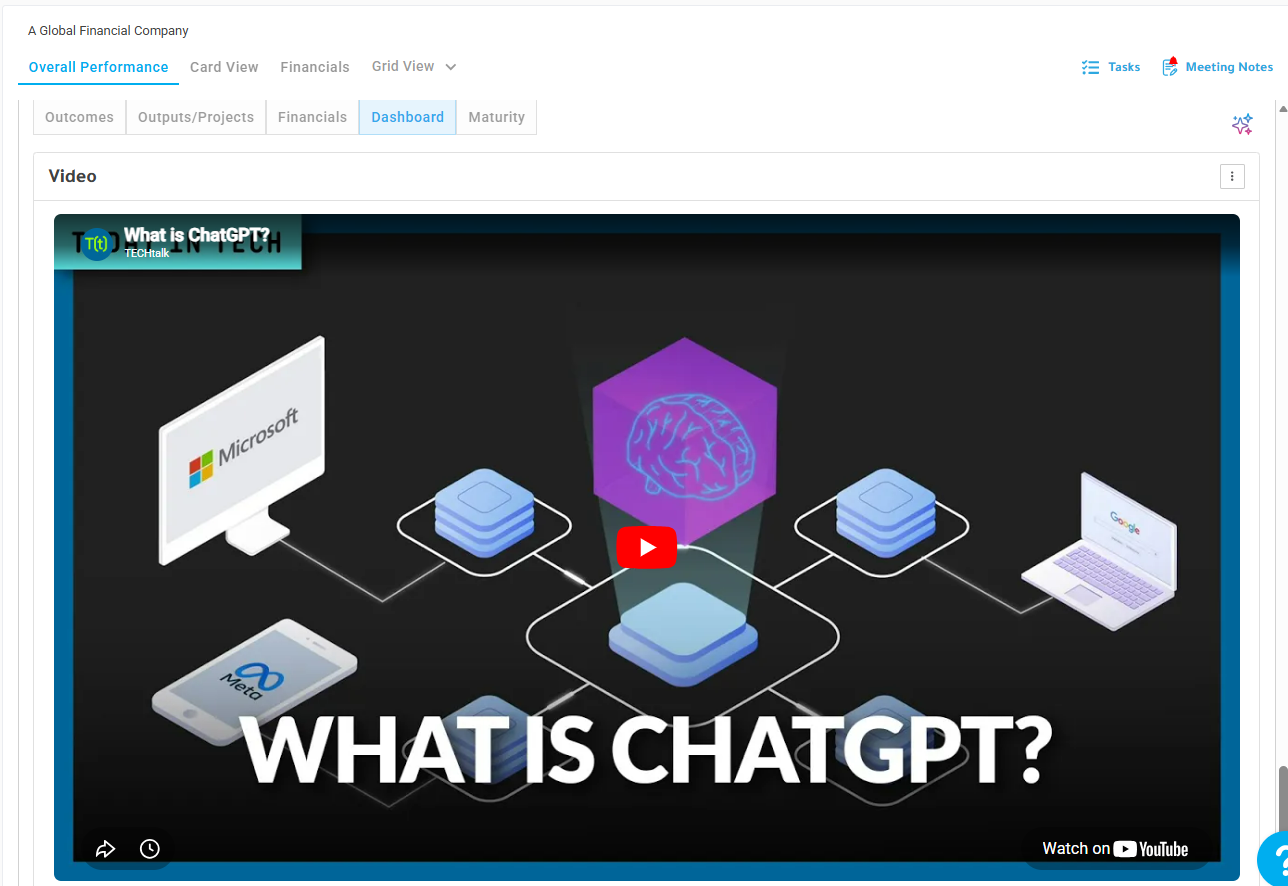Click the Watch later clock icon
This screenshot has width=1288, height=886.
pos(150,849)
